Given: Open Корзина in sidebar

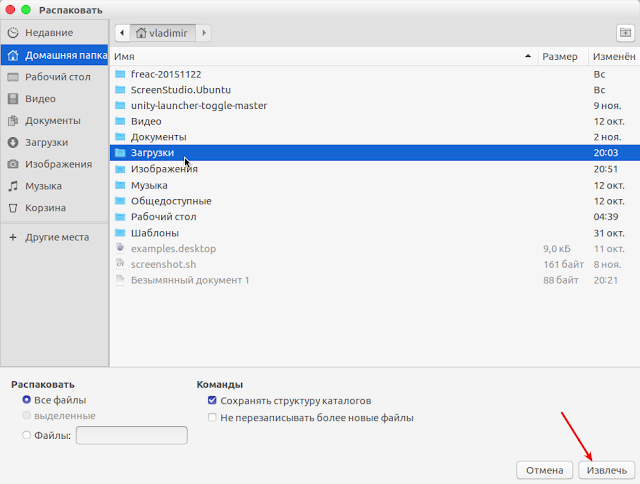Looking at the screenshot, I should pos(54,208).
